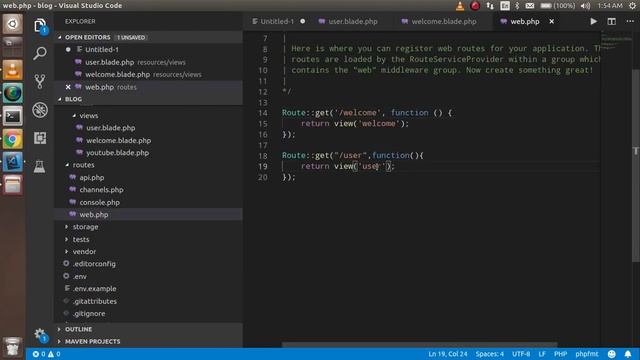Image resolution: width=640 pixels, height=360 pixels.
Task: Change language mode via PHP
Action: click(x=560, y=354)
